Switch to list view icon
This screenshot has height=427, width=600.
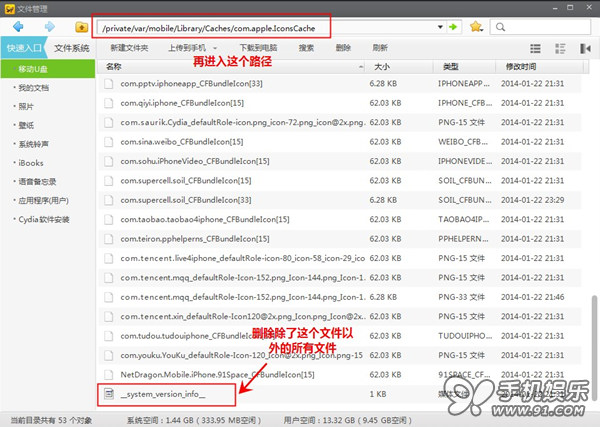coord(535,48)
